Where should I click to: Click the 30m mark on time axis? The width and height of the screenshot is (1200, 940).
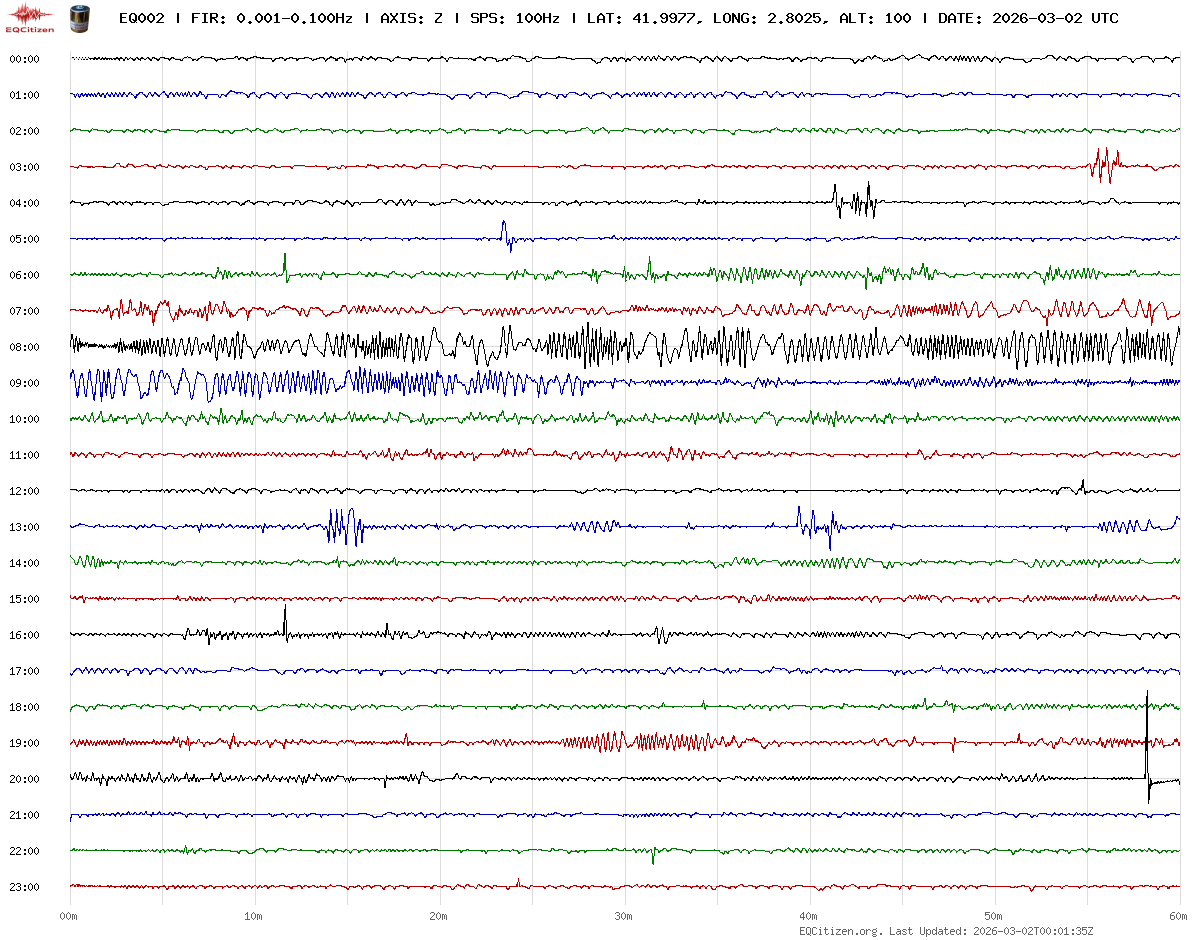click(x=623, y=916)
